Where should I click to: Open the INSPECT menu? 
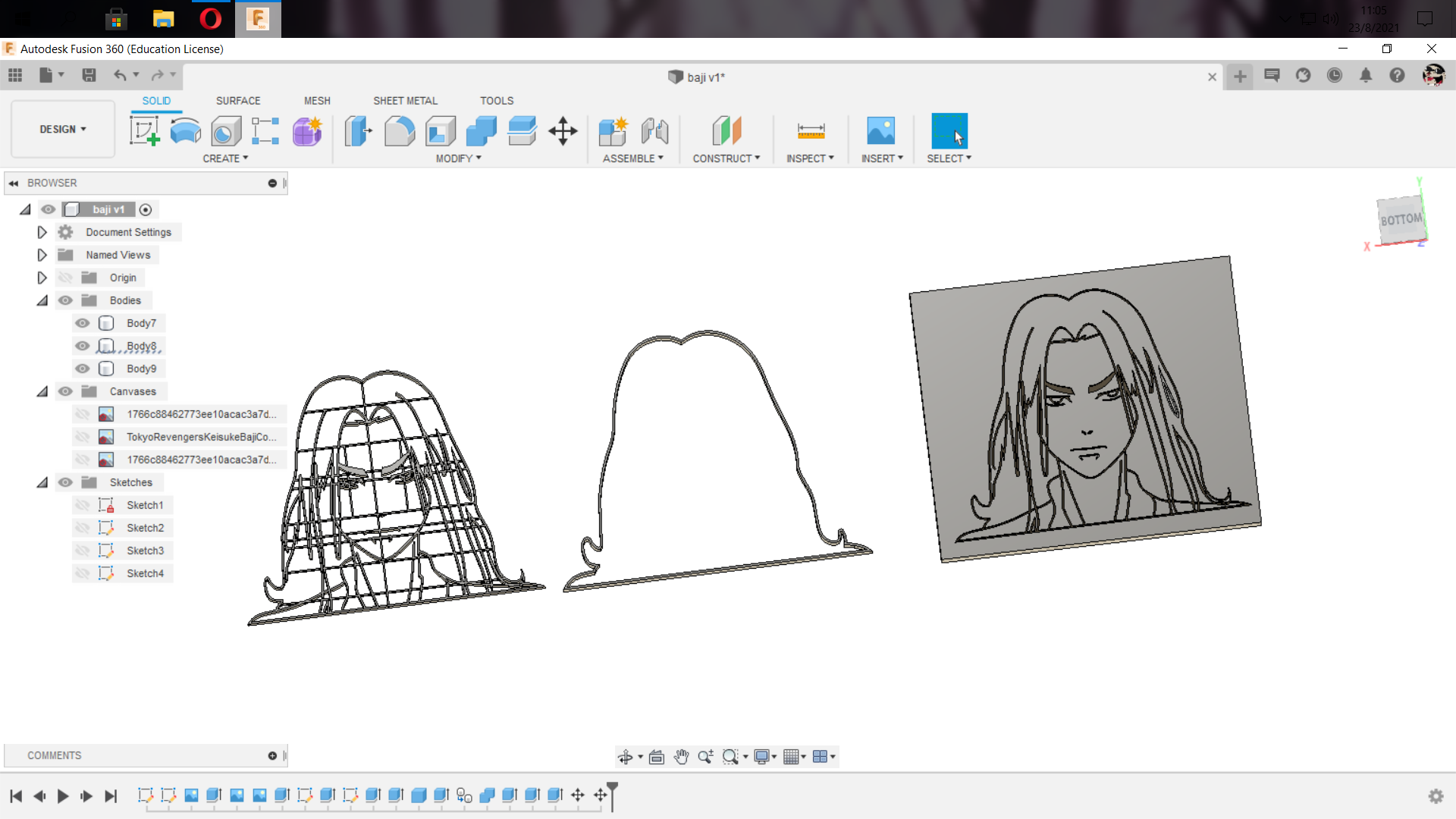click(x=810, y=158)
